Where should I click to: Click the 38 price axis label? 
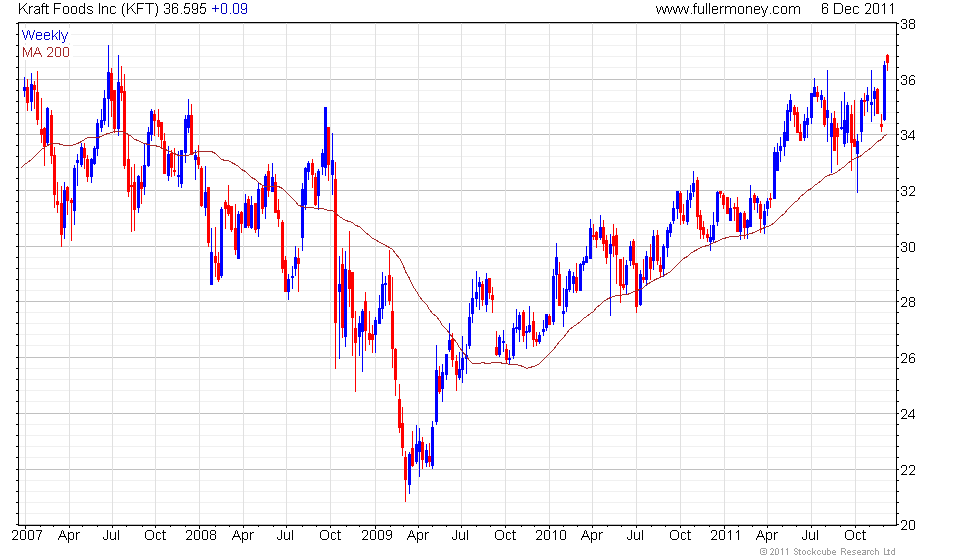pos(908,24)
